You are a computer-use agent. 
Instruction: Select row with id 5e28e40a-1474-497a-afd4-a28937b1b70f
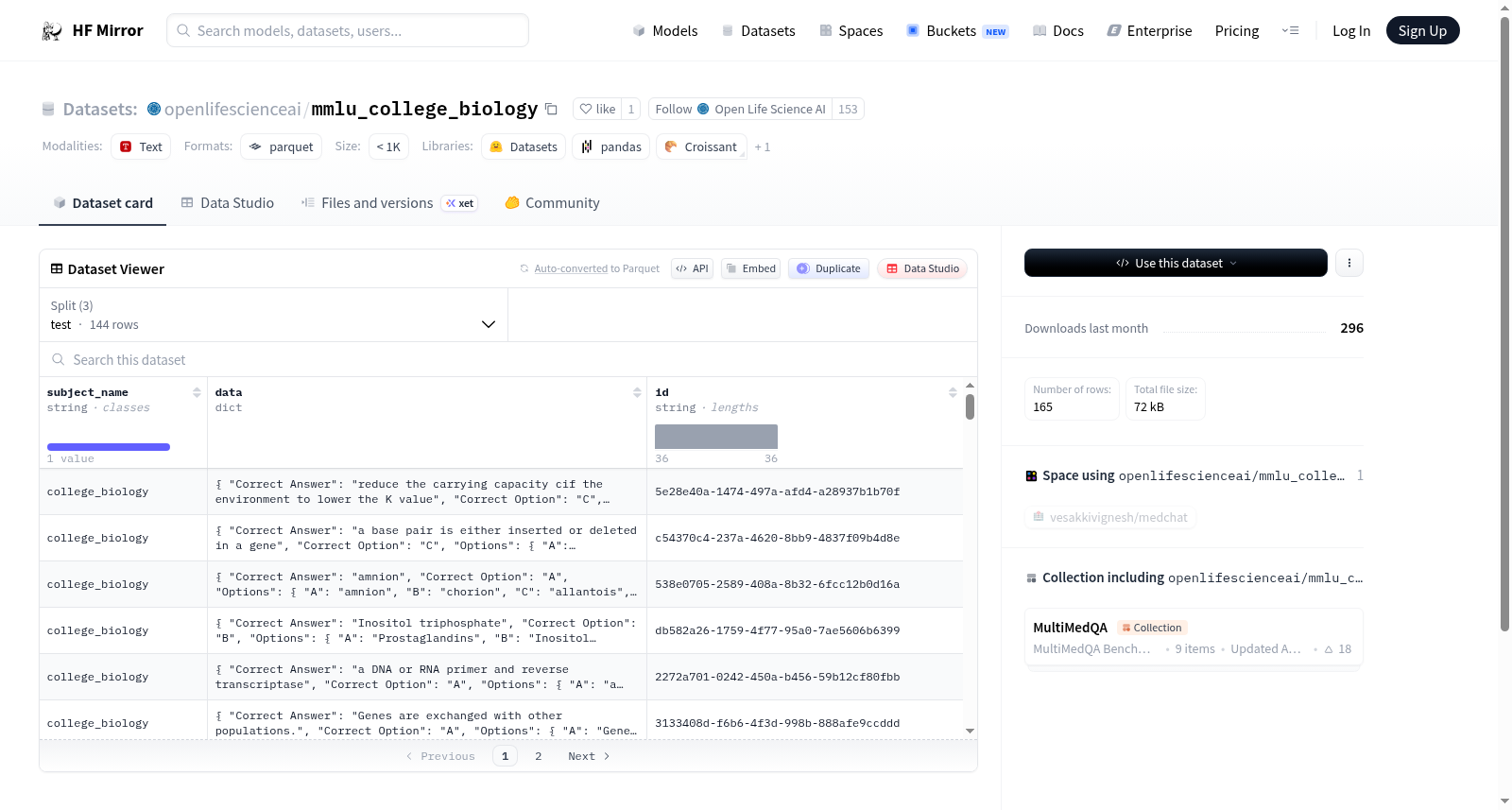click(501, 491)
